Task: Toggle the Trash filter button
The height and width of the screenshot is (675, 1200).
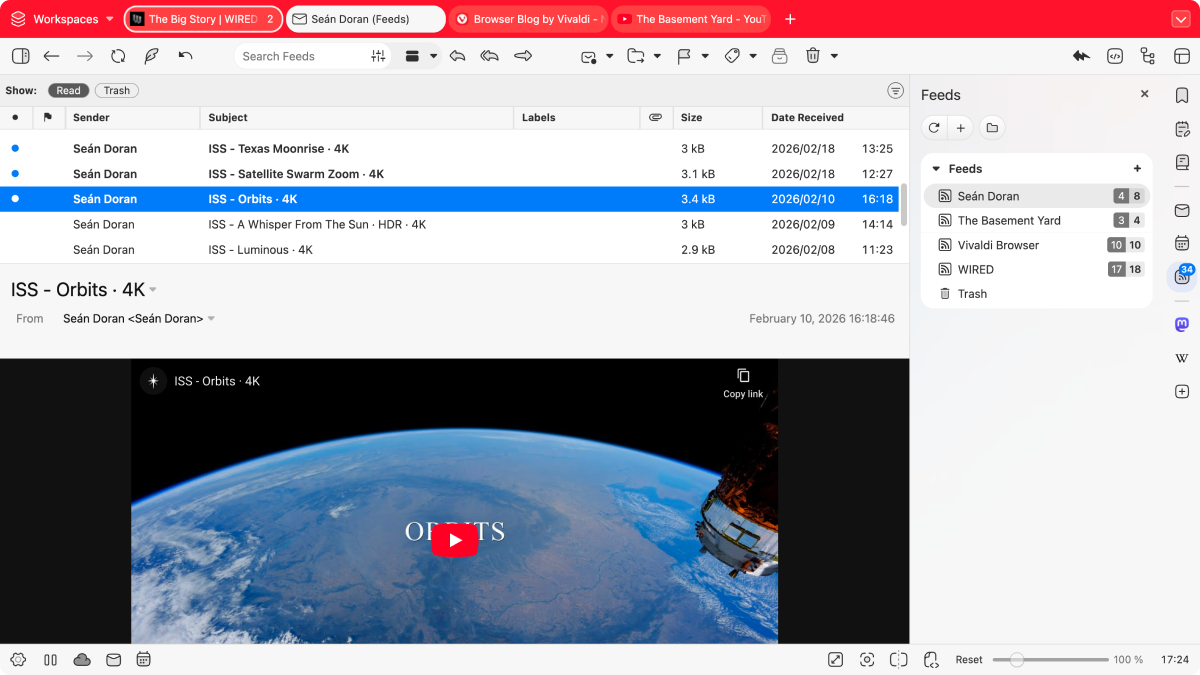Action: coord(117,91)
